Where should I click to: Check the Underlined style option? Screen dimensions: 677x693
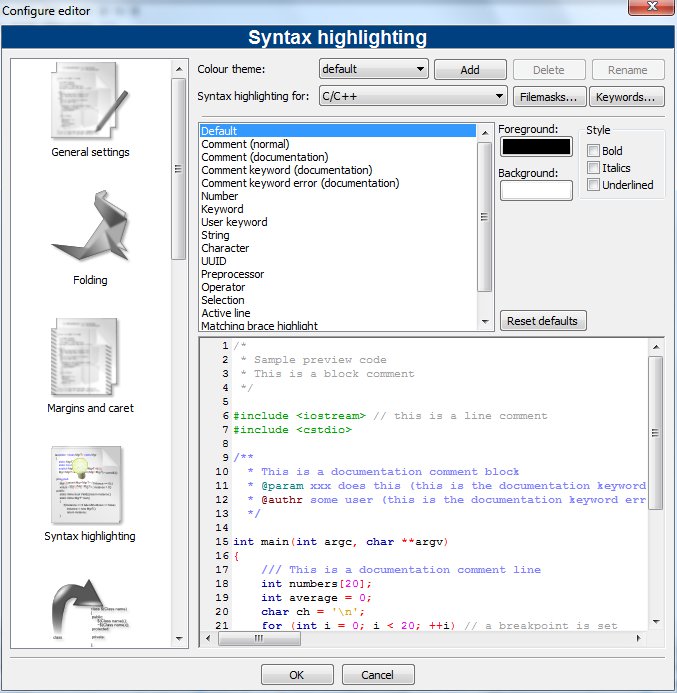point(593,184)
